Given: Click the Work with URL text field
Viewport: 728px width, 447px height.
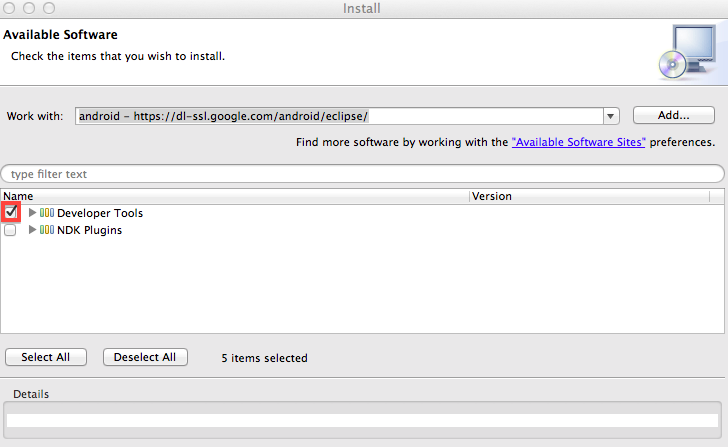Looking at the screenshot, I should coord(339,116).
